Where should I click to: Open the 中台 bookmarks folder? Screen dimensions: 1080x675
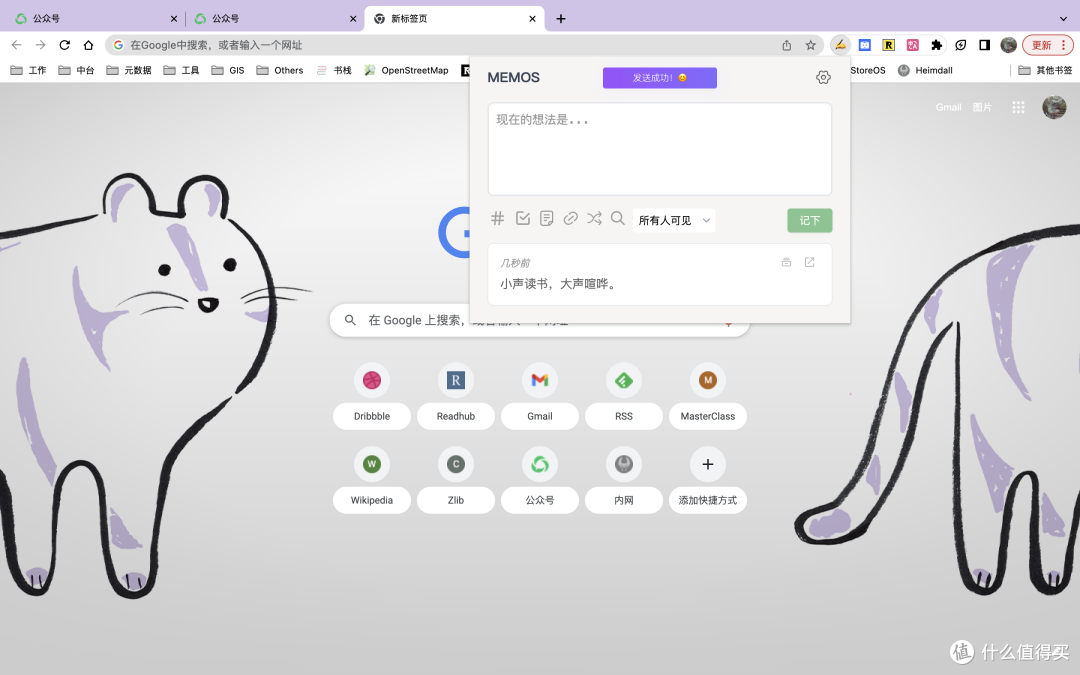76,70
